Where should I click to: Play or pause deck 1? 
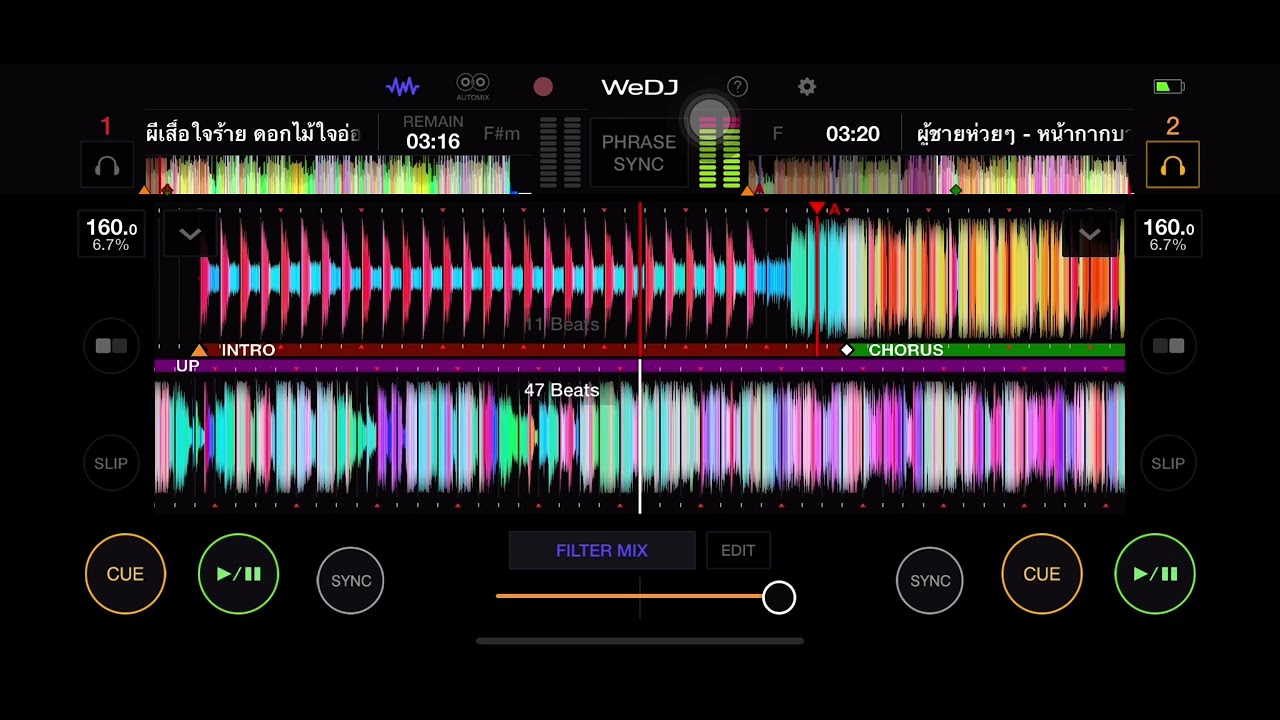pos(238,574)
